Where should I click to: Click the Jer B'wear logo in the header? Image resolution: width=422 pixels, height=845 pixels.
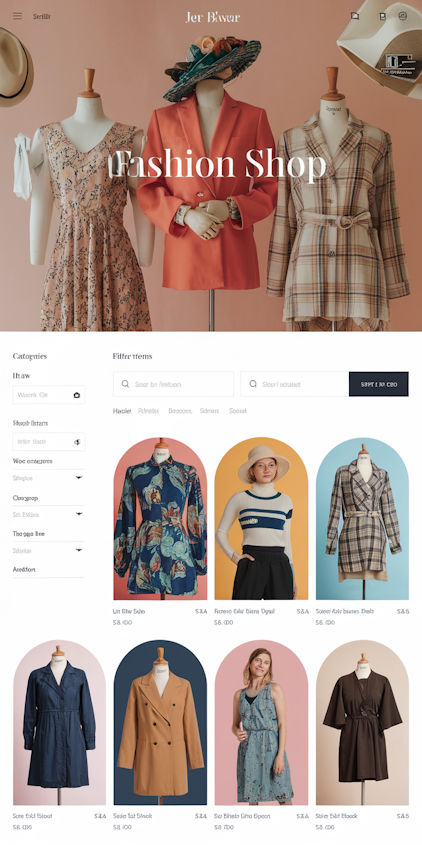212,17
